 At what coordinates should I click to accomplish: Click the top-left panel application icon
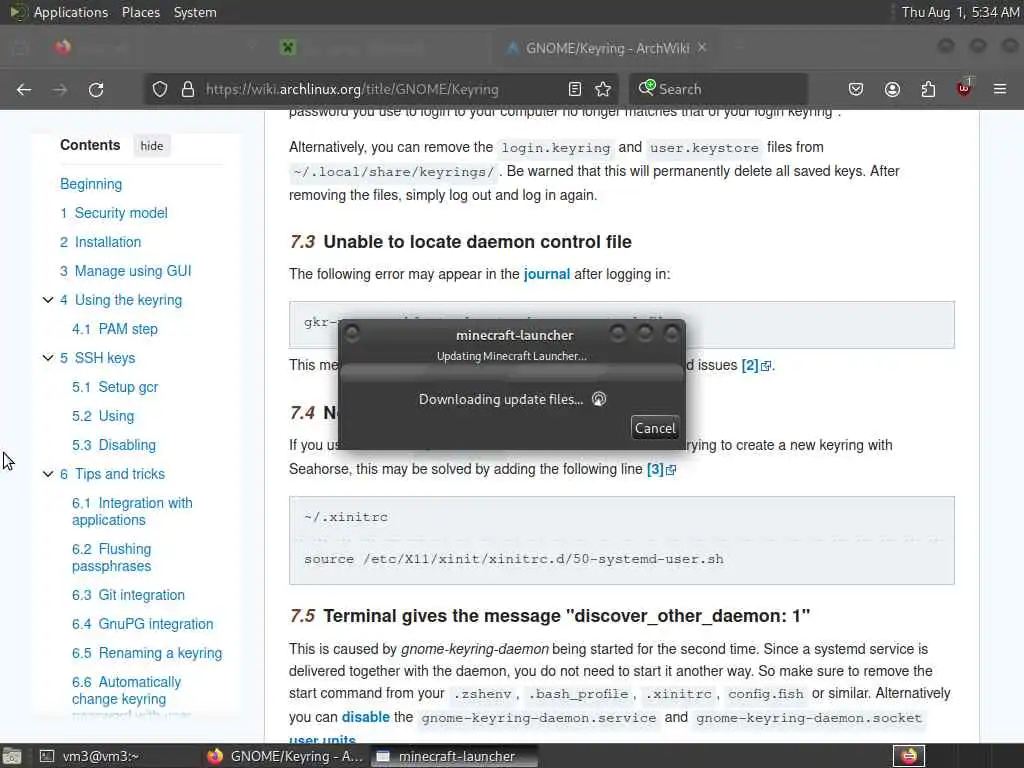18,12
